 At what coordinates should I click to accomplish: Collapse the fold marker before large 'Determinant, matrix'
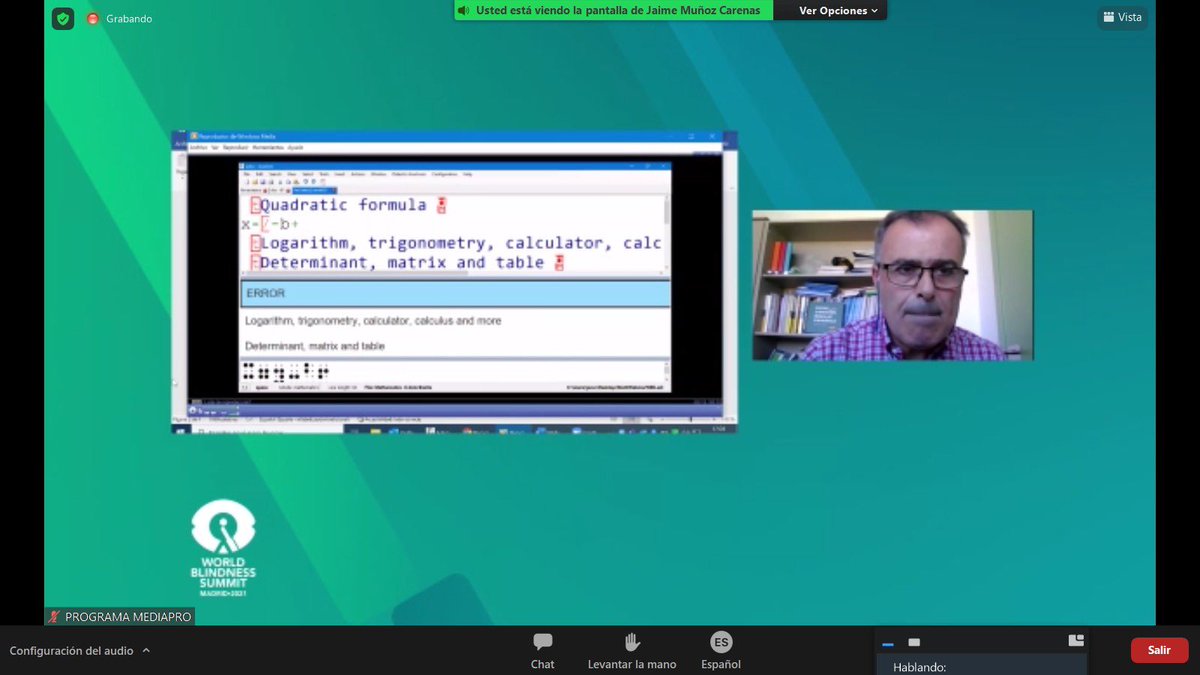(255, 263)
